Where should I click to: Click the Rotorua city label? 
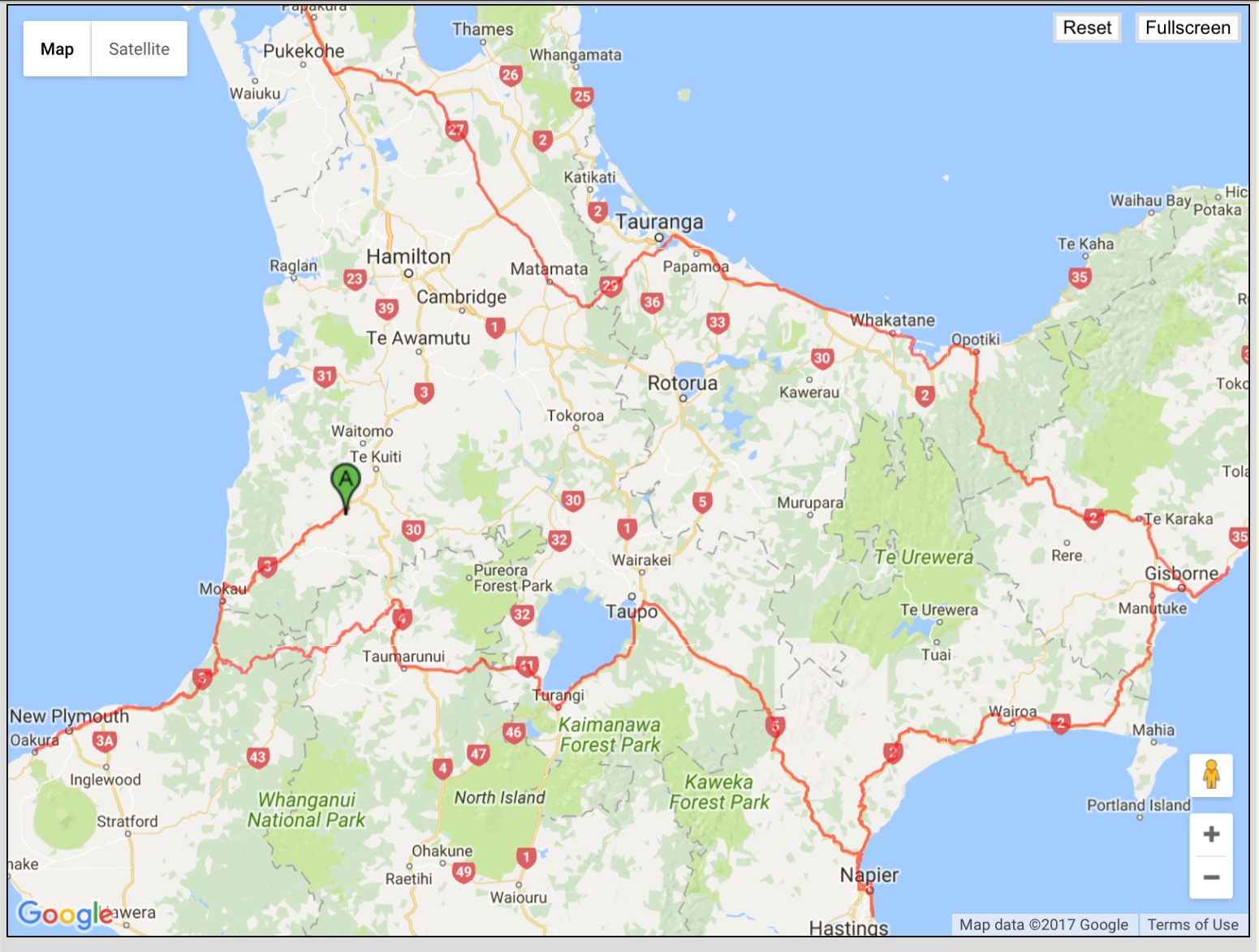(682, 383)
